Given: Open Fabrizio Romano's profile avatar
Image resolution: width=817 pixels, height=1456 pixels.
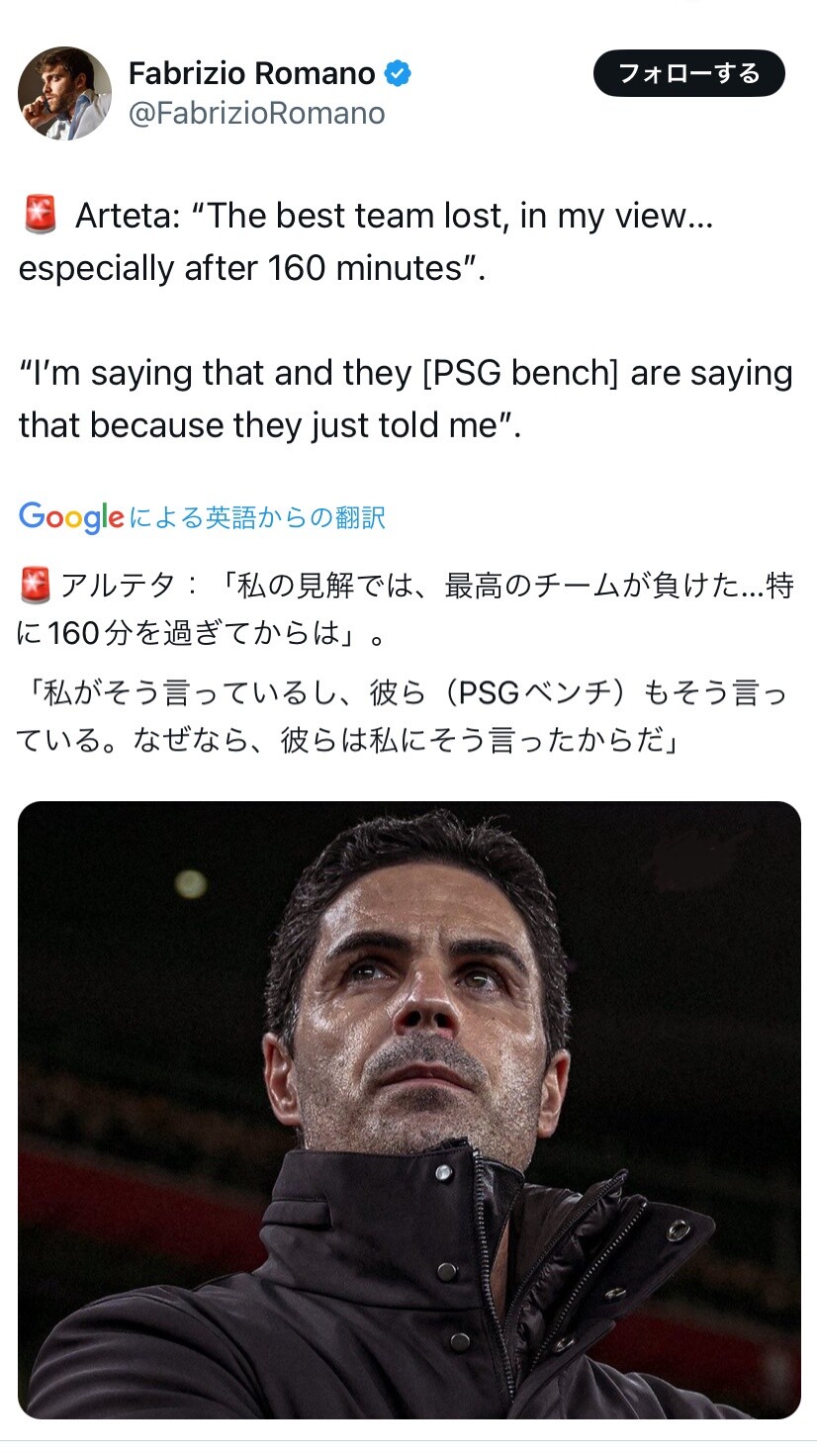Looking at the screenshot, I should tap(64, 93).
